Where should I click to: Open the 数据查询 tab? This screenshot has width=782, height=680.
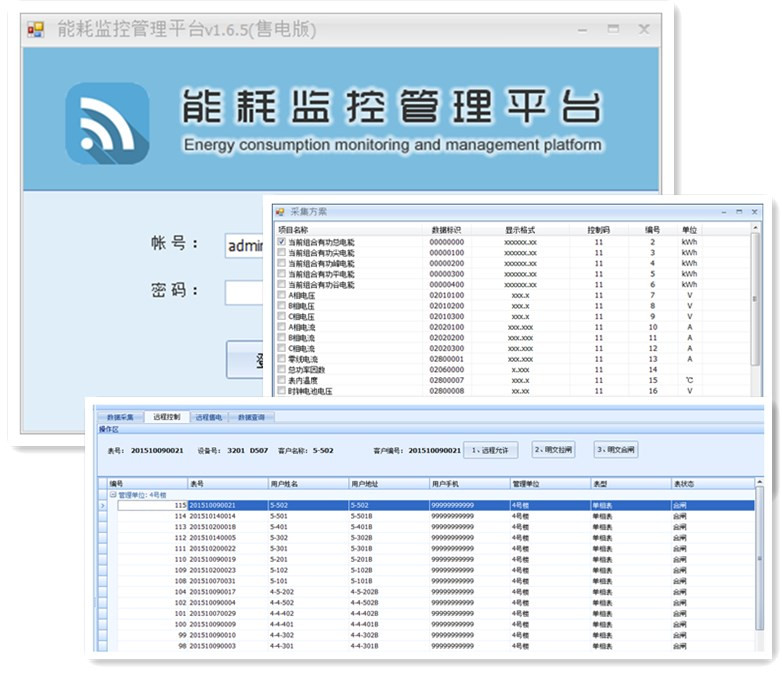point(251,418)
